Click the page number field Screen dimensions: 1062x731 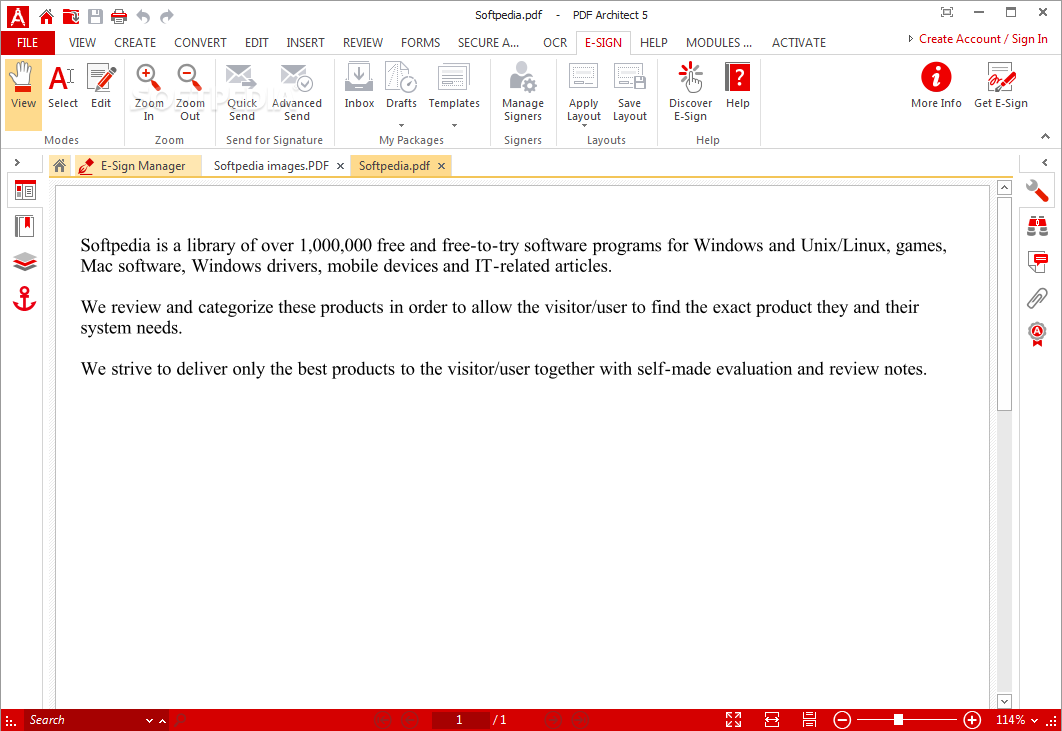click(459, 720)
